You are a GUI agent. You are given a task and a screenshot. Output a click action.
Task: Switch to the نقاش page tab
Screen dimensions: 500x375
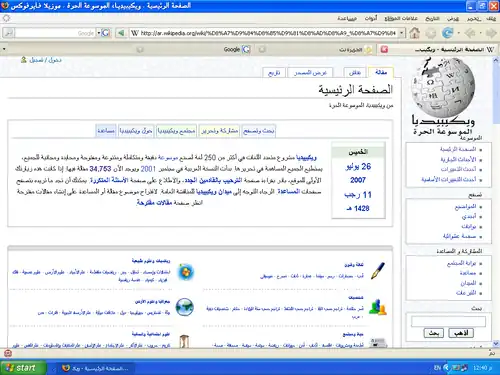355,72
